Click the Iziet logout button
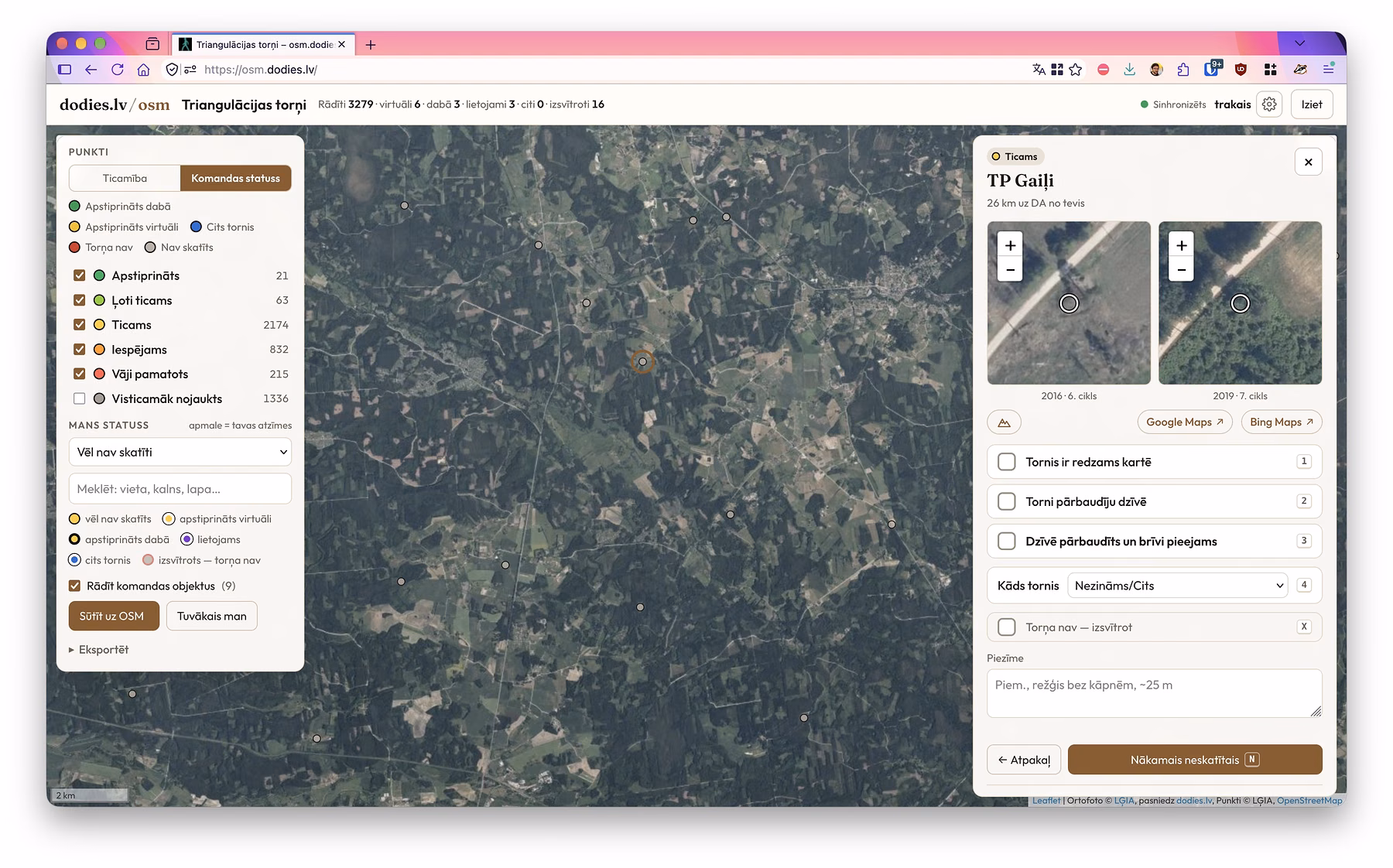This screenshot has width=1393, height=868. [x=1311, y=104]
